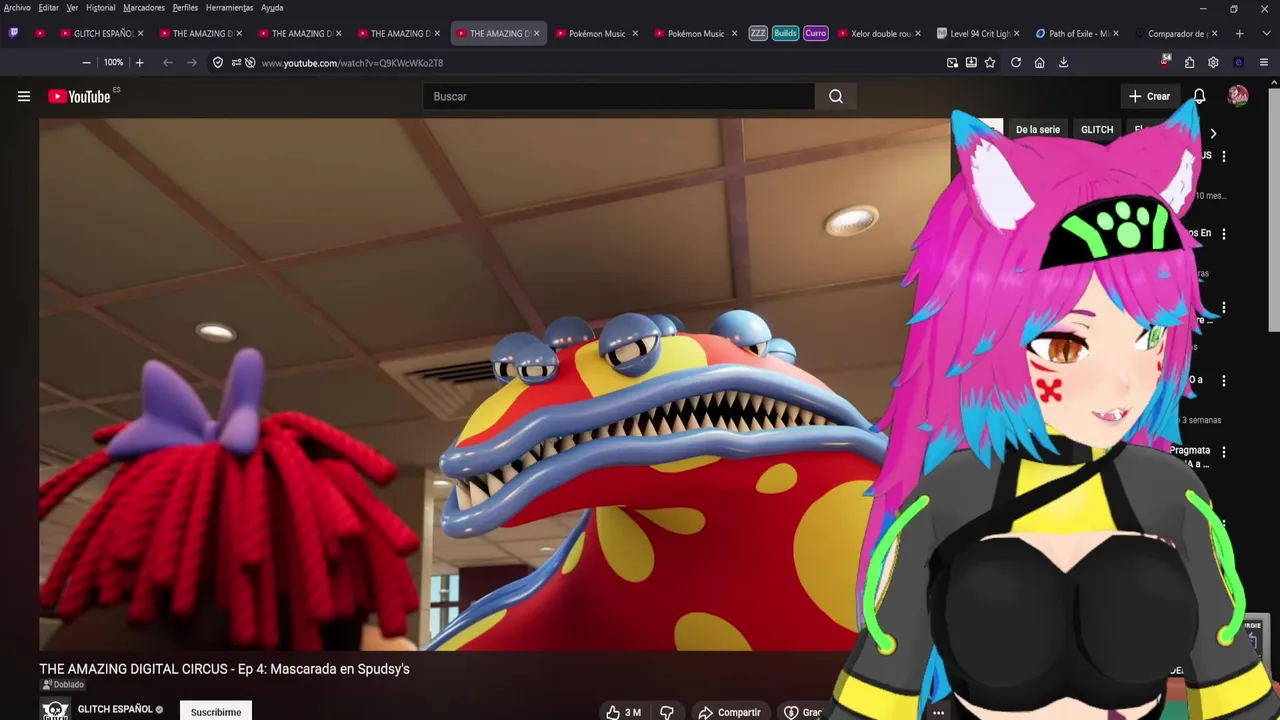Open the picture-in-picture address bar icon
1280x720 pixels.
click(952, 62)
